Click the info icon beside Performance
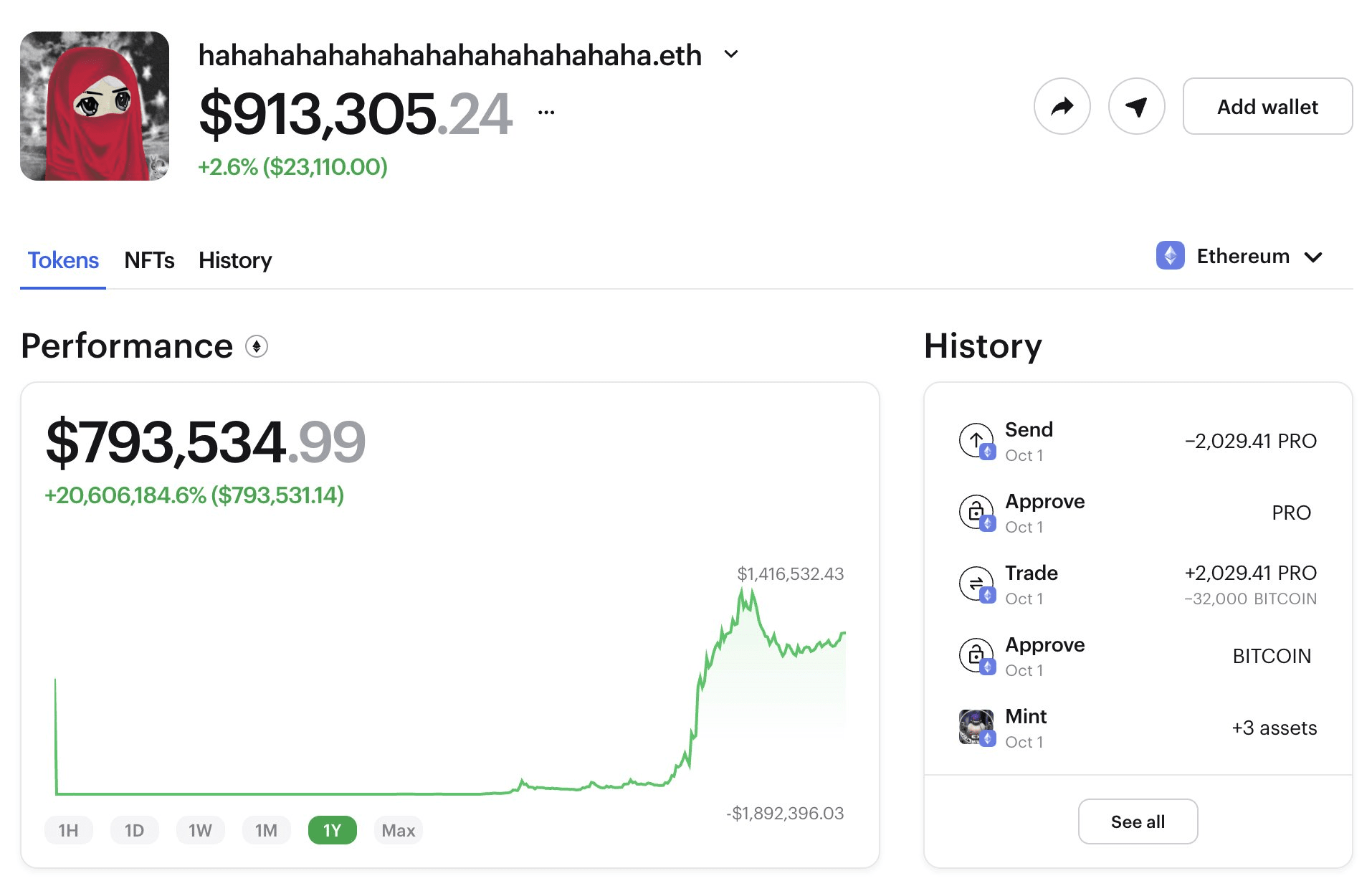Screen dimensions: 1372x886 coord(257,347)
